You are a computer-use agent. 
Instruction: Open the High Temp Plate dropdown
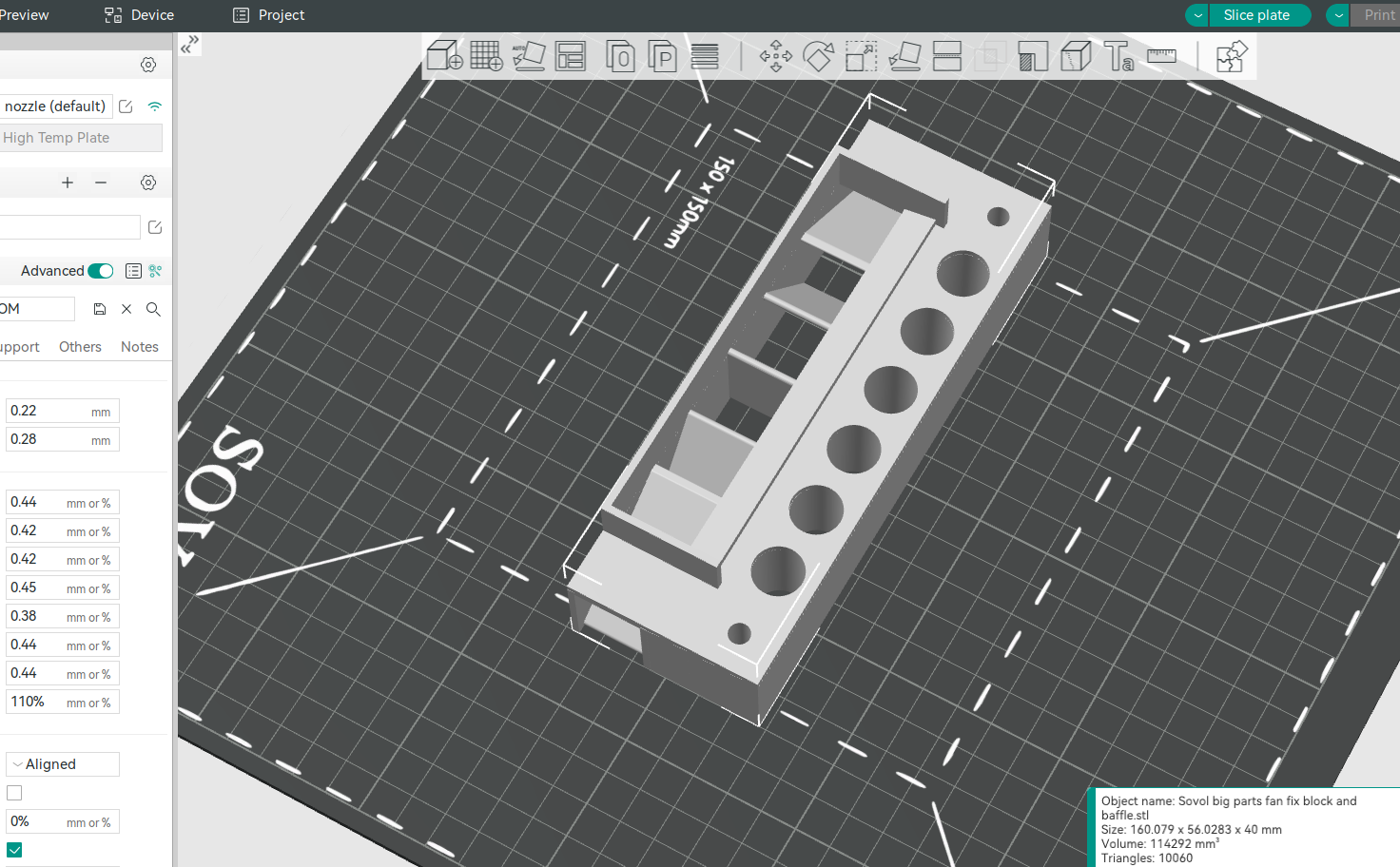pos(80,138)
